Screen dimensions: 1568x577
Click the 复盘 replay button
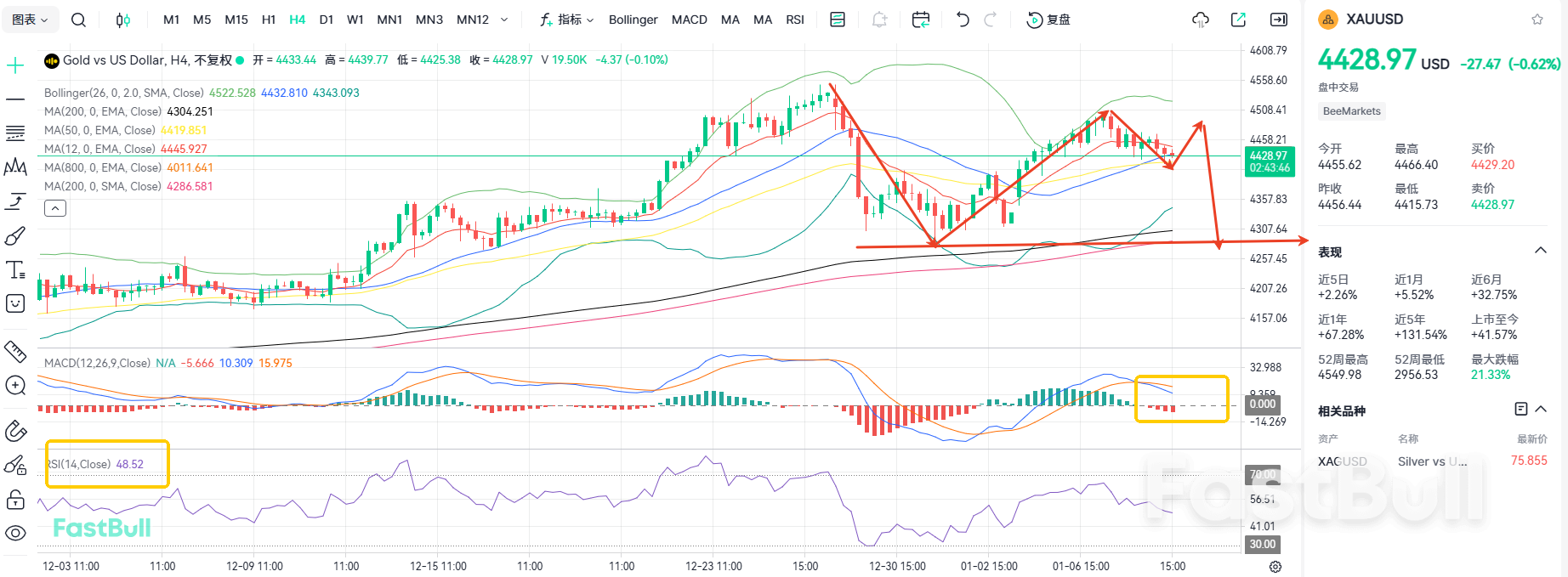tap(1048, 20)
